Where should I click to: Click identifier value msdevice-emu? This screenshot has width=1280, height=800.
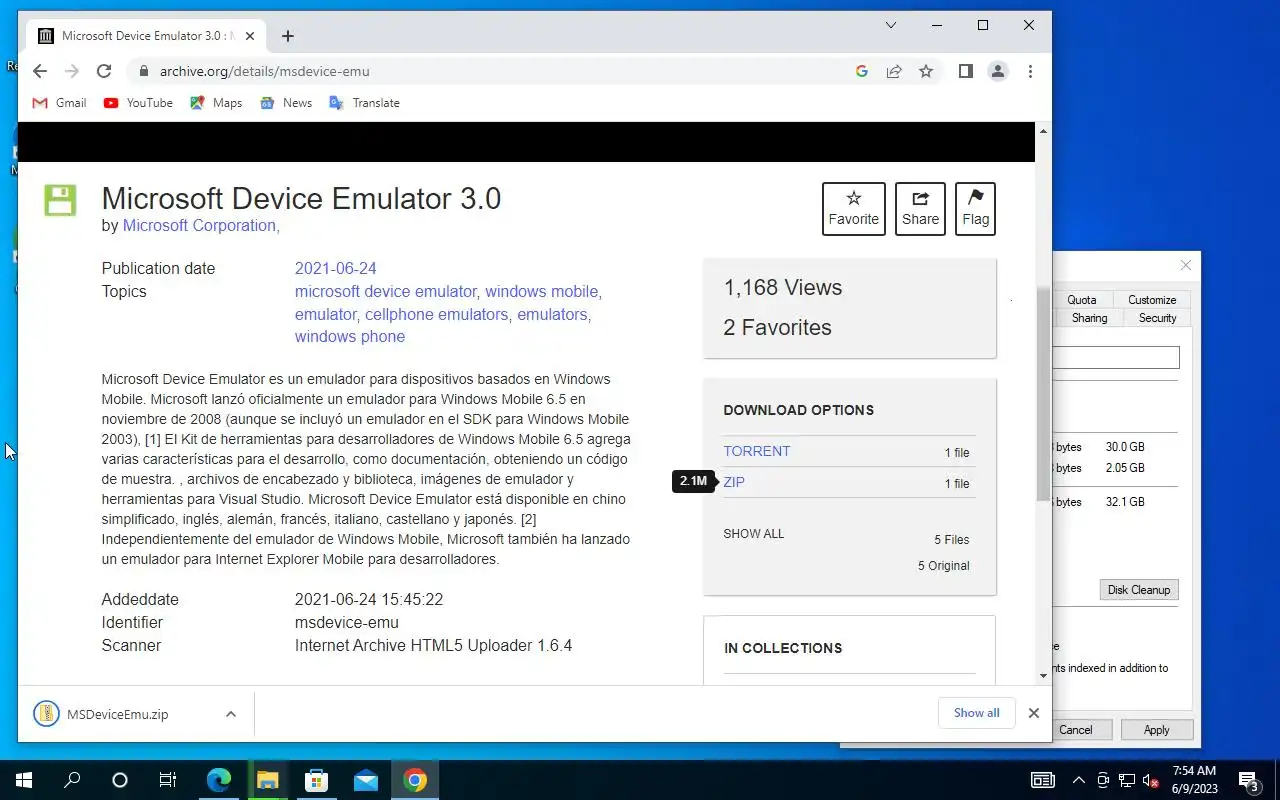pos(346,623)
